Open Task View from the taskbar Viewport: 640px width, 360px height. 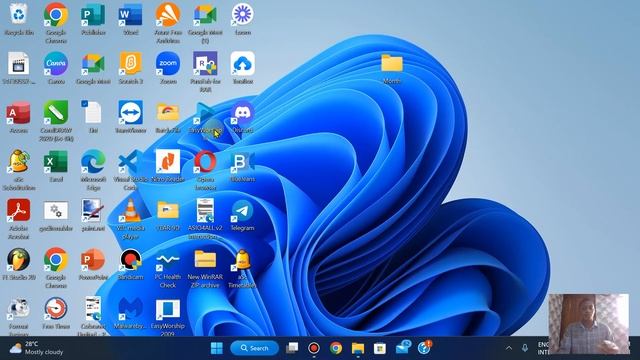(292, 348)
